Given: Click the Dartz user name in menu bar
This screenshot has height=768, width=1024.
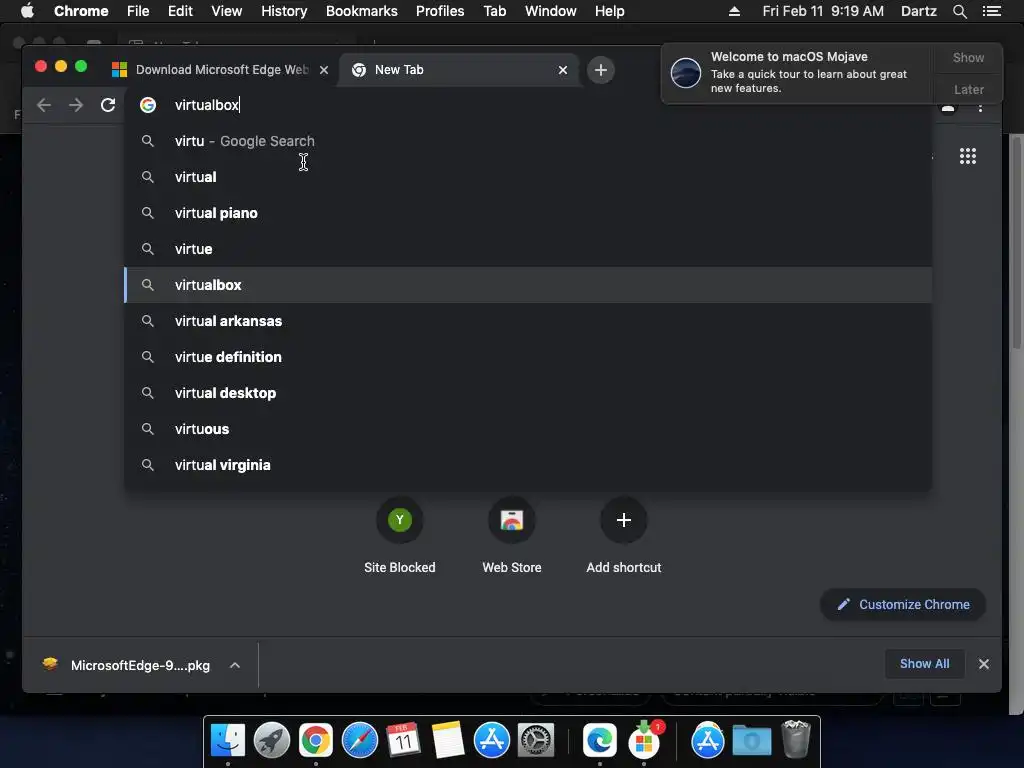Looking at the screenshot, I should click(x=919, y=11).
